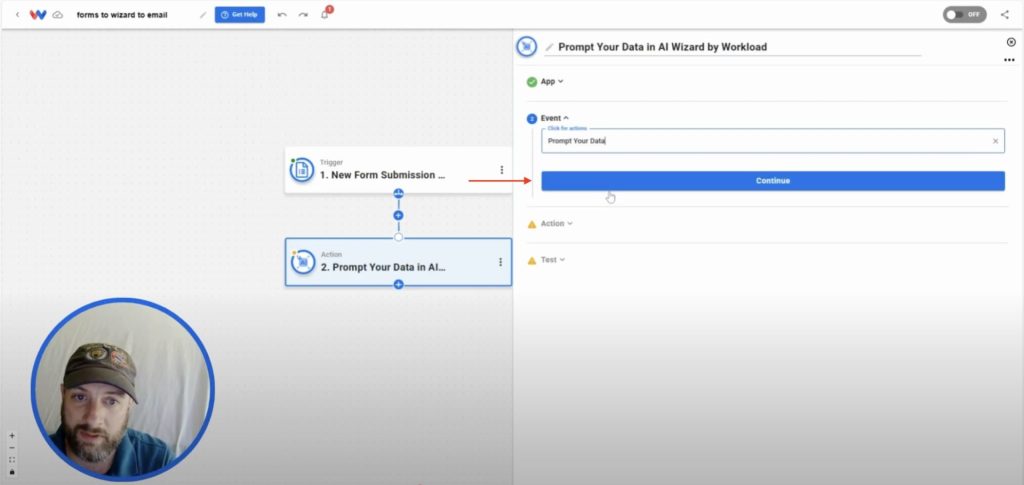Expand the Action section

point(556,223)
